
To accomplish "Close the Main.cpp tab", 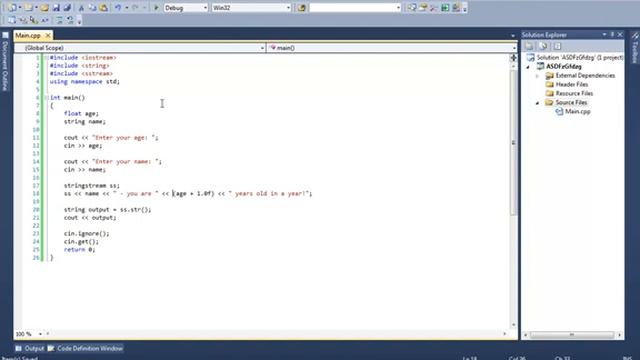I will (48, 36).
